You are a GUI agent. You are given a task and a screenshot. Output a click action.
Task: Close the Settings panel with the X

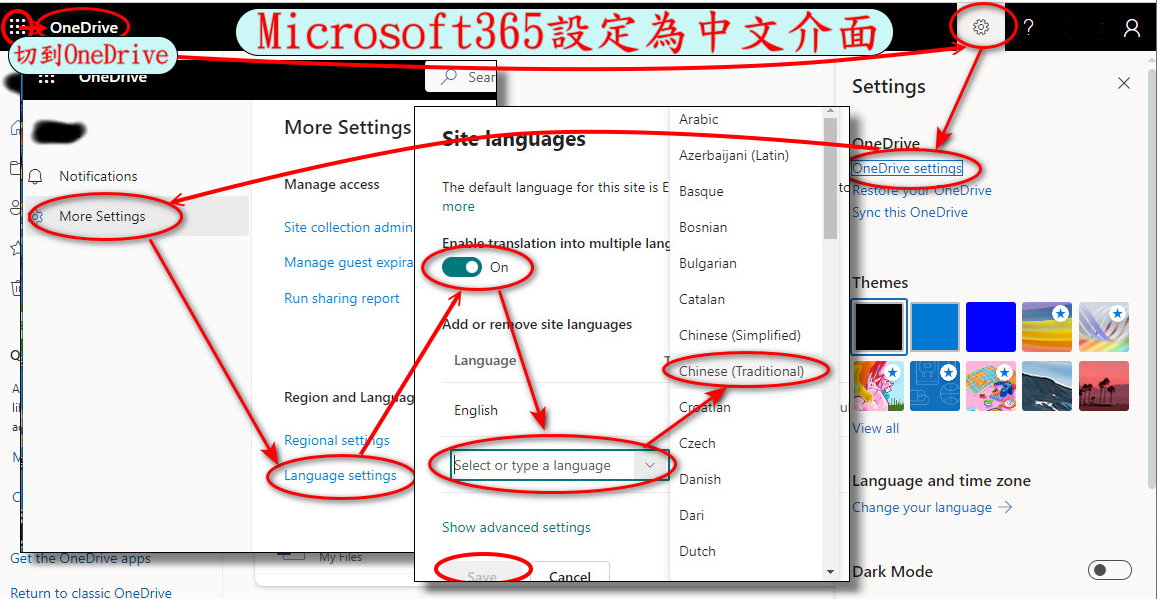click(x=1124, y=83)
